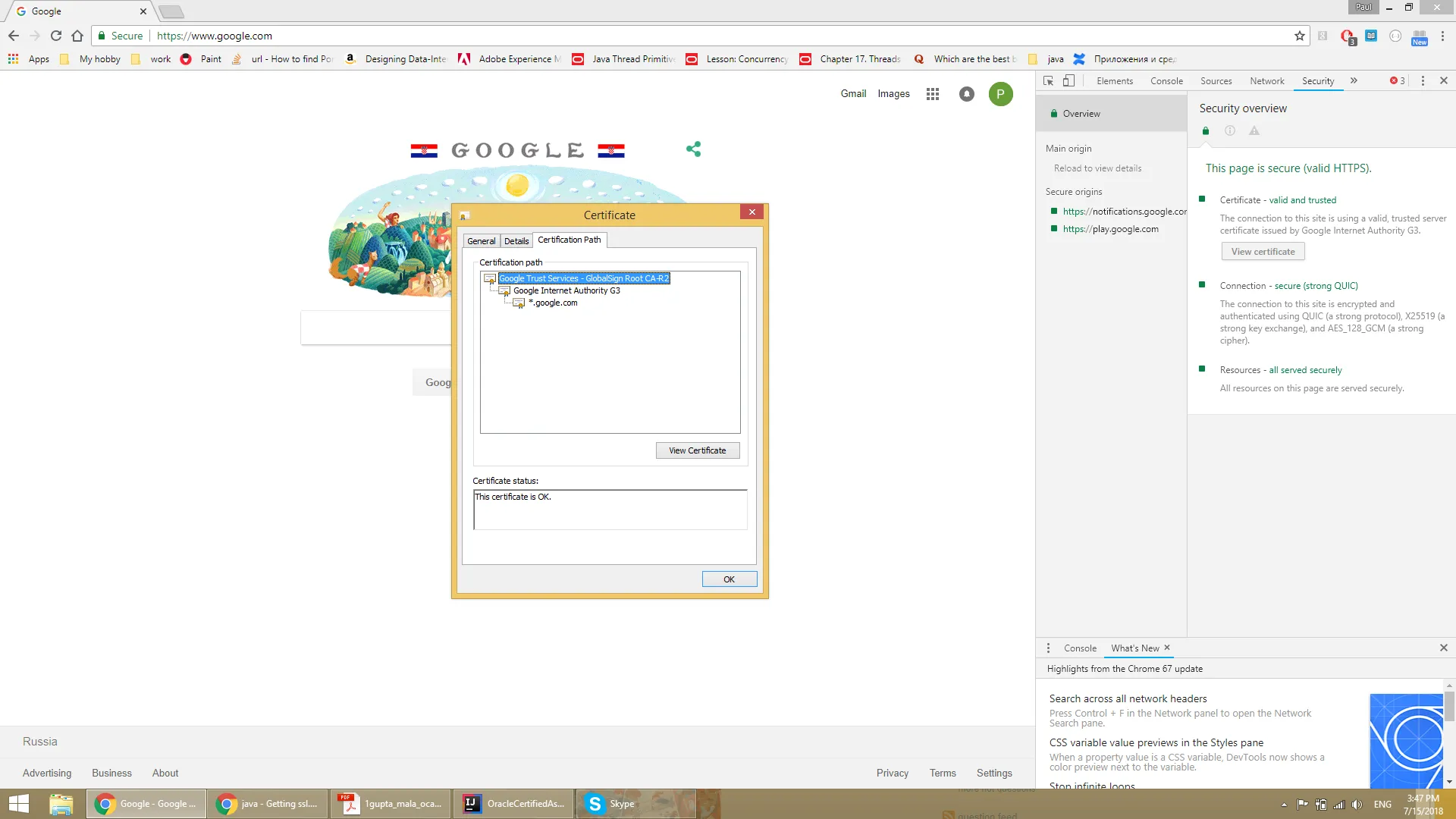Switch to the Details tab
Viewport: 1456px width, 819px height.
coord(516,241)
